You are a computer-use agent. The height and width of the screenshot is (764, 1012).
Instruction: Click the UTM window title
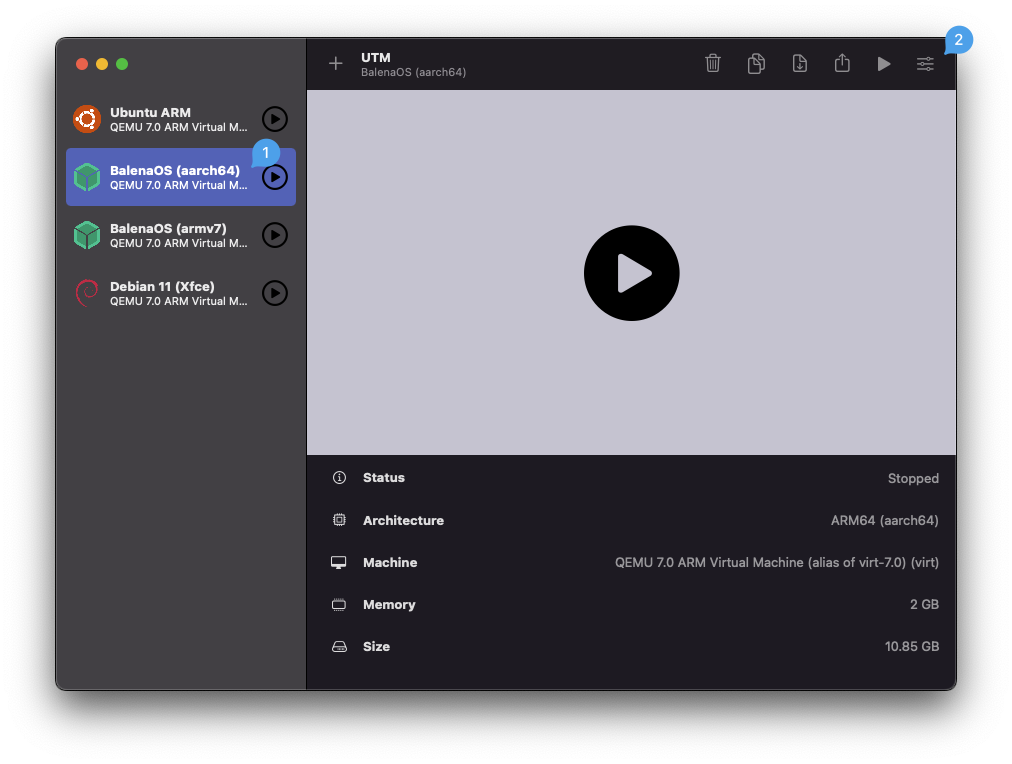pyautogui.click(x=376, y=57)
